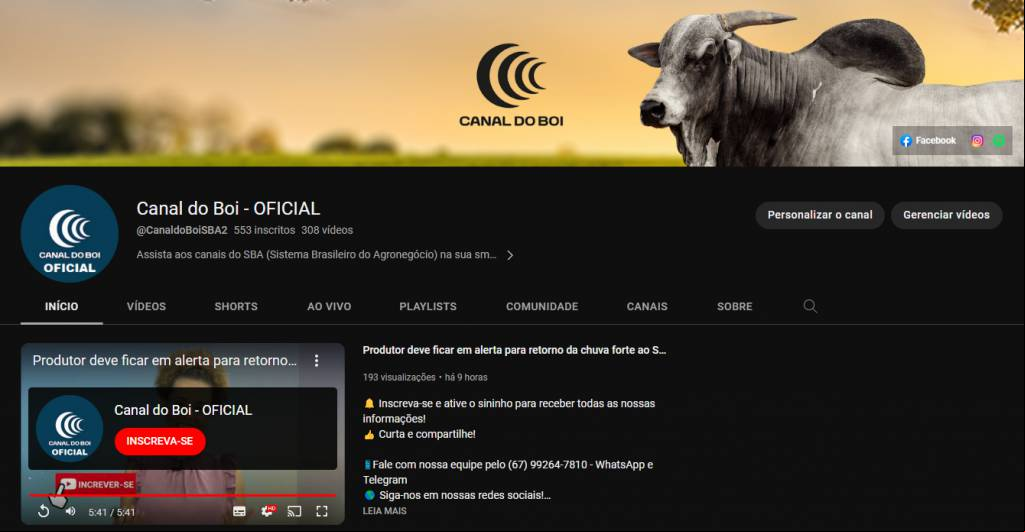The width and height of the screenshot is (1025, 532).
Task: Click the INCREVER-SE overlay in video
Action: (96, 484)
